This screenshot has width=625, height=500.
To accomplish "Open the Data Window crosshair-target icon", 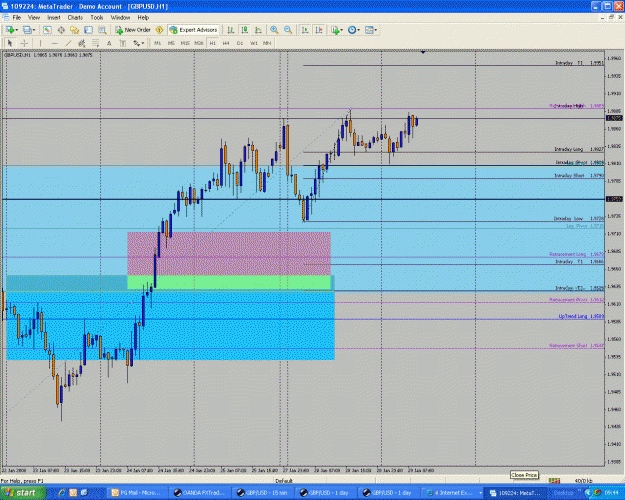I will (x=61, y=30).
